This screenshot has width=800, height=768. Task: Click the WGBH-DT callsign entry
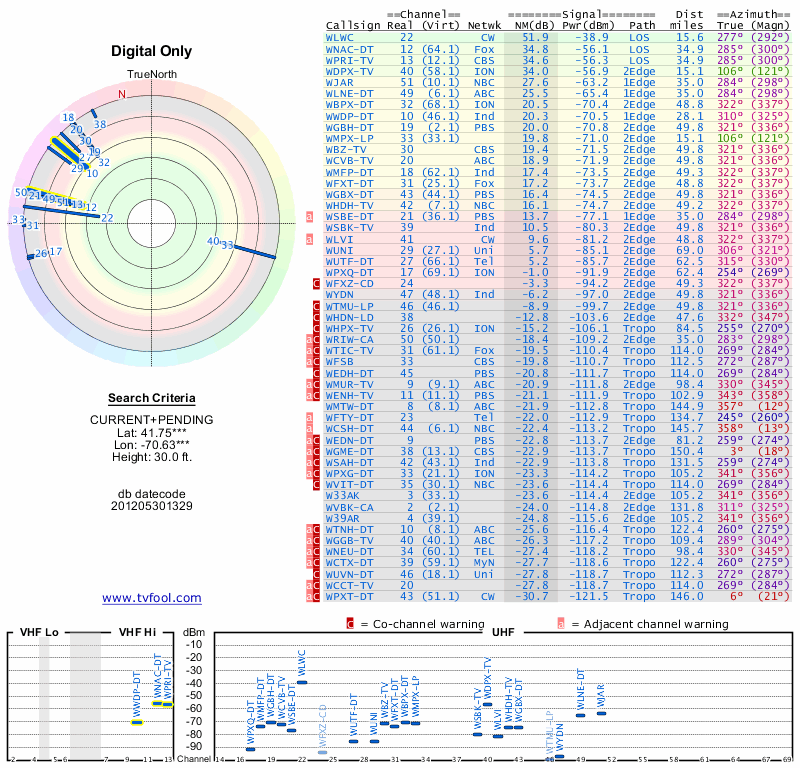pos(349,128)
